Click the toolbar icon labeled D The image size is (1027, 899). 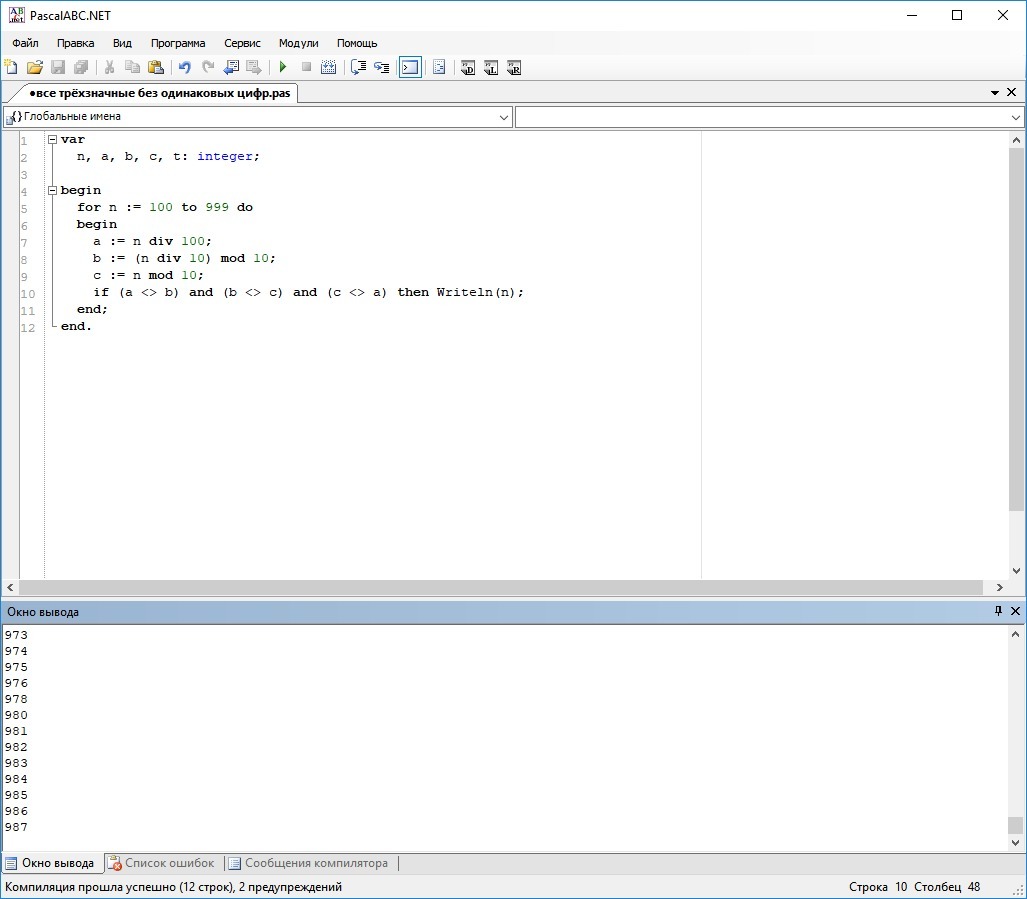coord(468,67)
